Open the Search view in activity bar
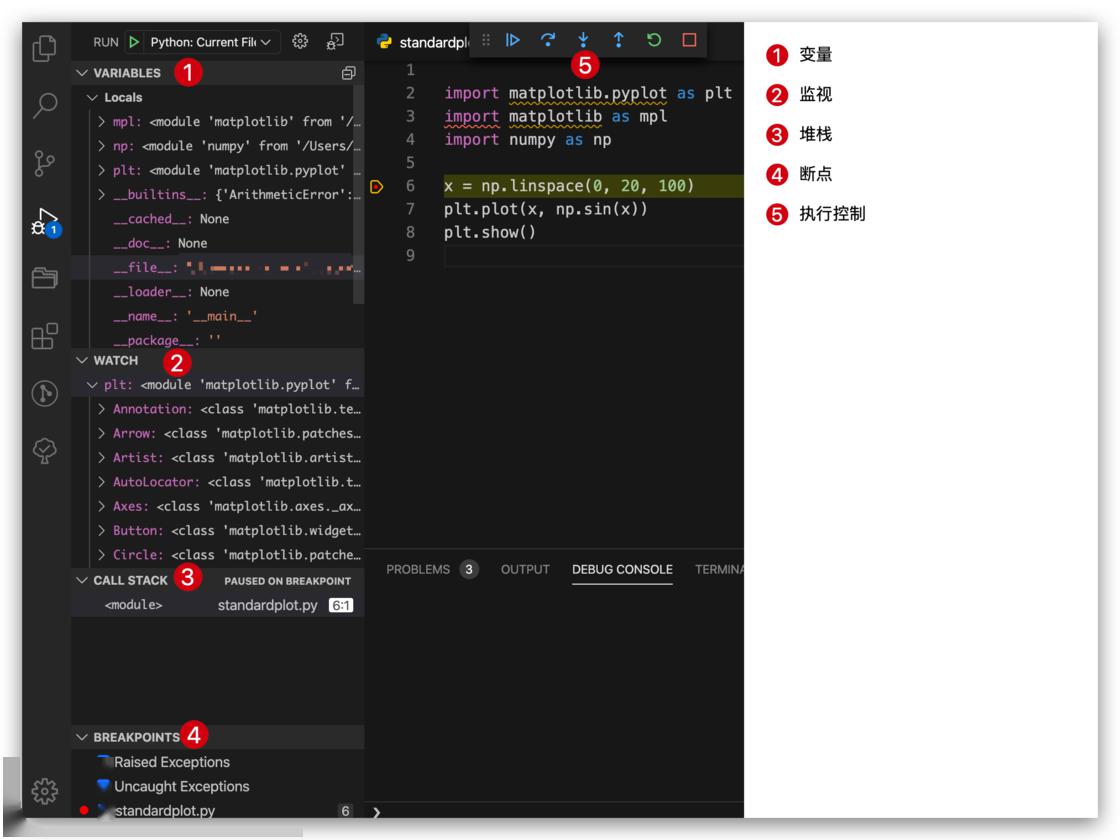The height and width of the screenshot is (840, 1120). point(45,104)
